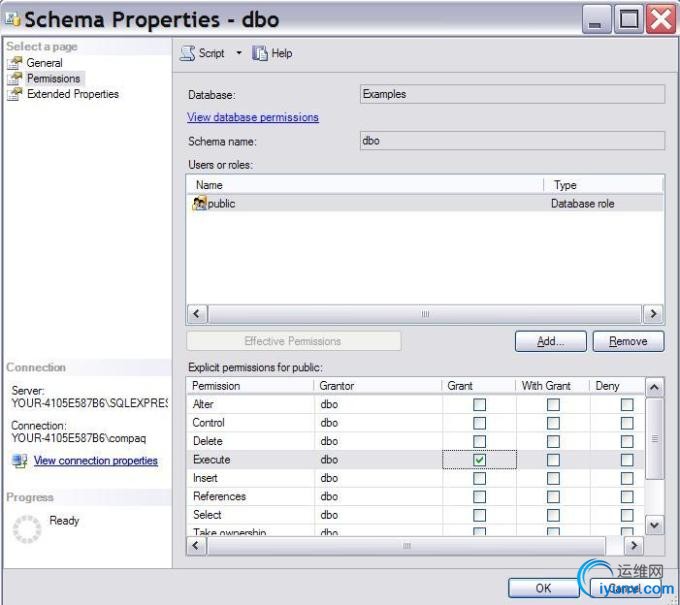Select the Execute permission row name

coord(212,460)
